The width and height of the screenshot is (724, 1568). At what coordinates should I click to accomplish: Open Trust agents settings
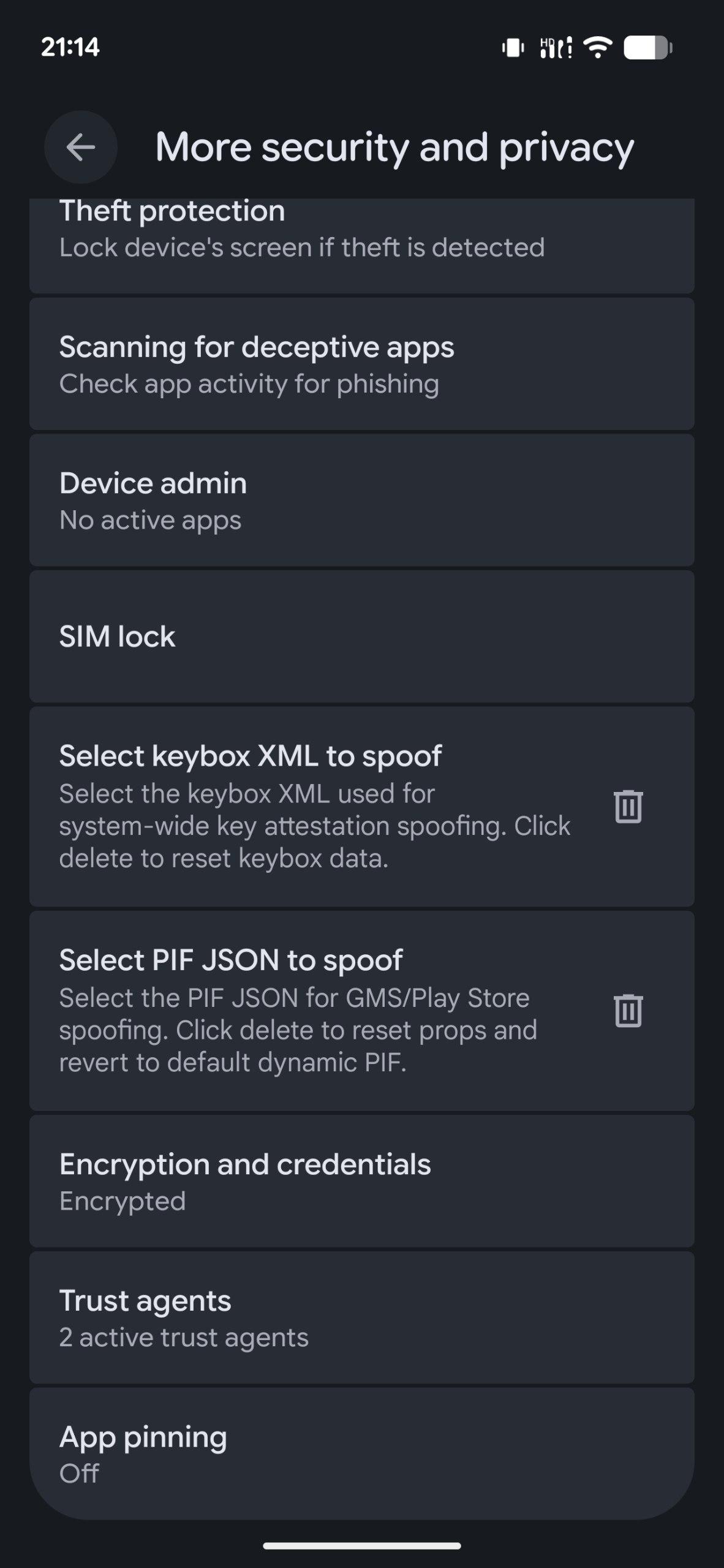click(x=361, y=1317)
